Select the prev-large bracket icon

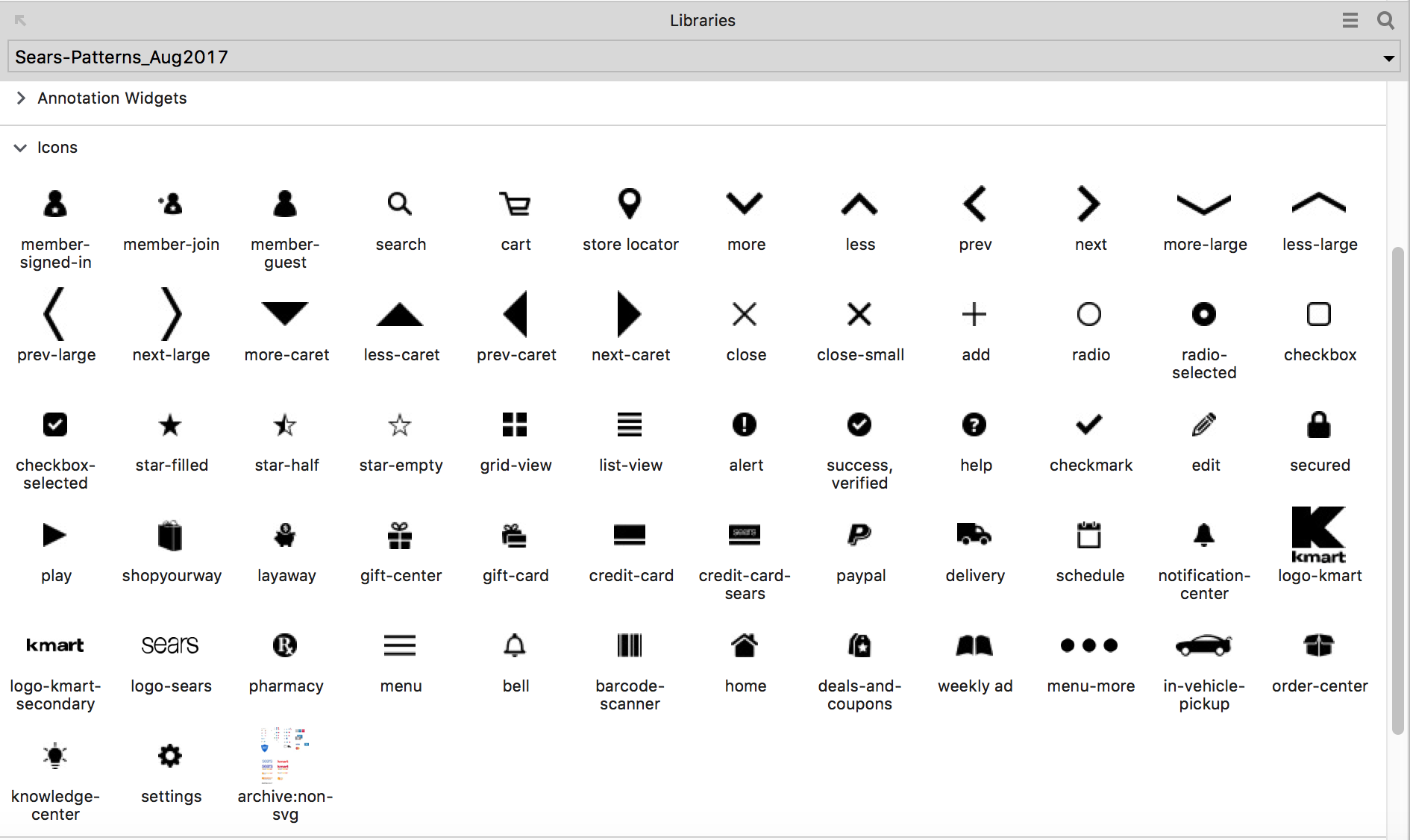pos(55,314)
